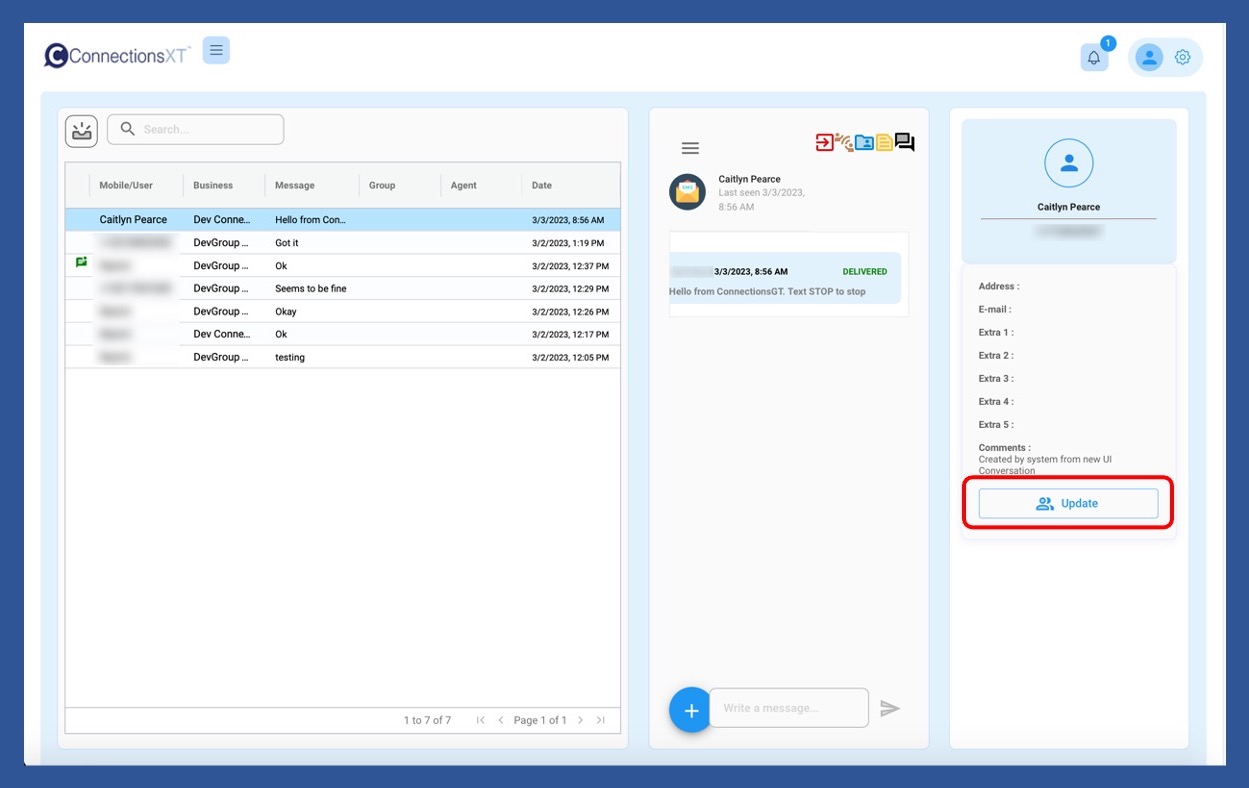The height and width of the screenshot is (788, 1249).
Task: Click the blue plus add button
Action: tap(690, 710)
